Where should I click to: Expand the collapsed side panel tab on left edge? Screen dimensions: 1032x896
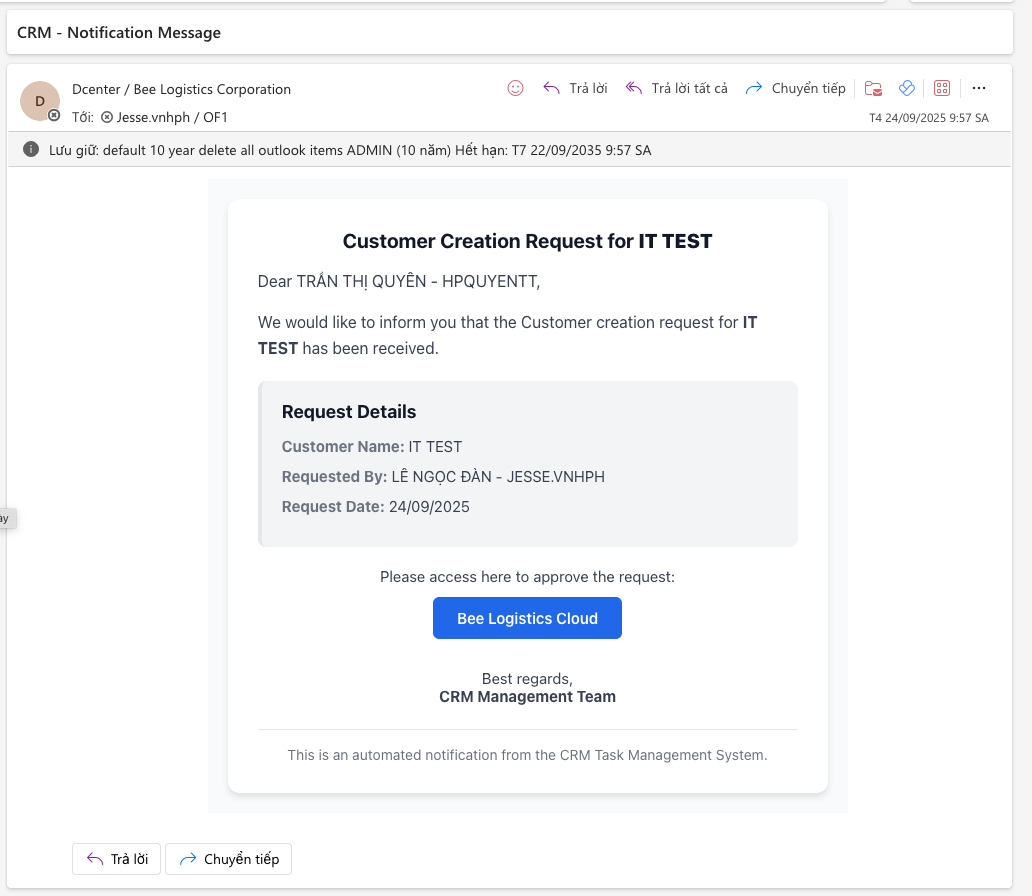point(5,518)
